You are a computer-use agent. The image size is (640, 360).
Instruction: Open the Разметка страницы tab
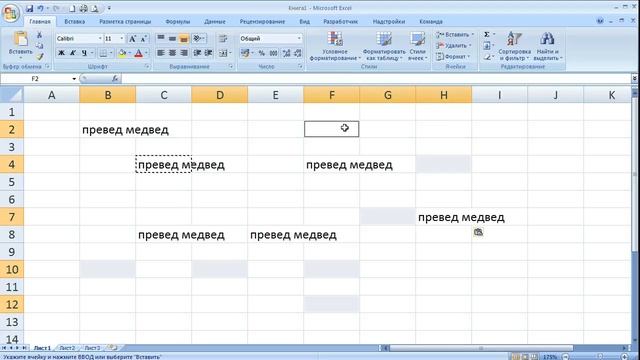pyautogui.click(x=125, y=22)
